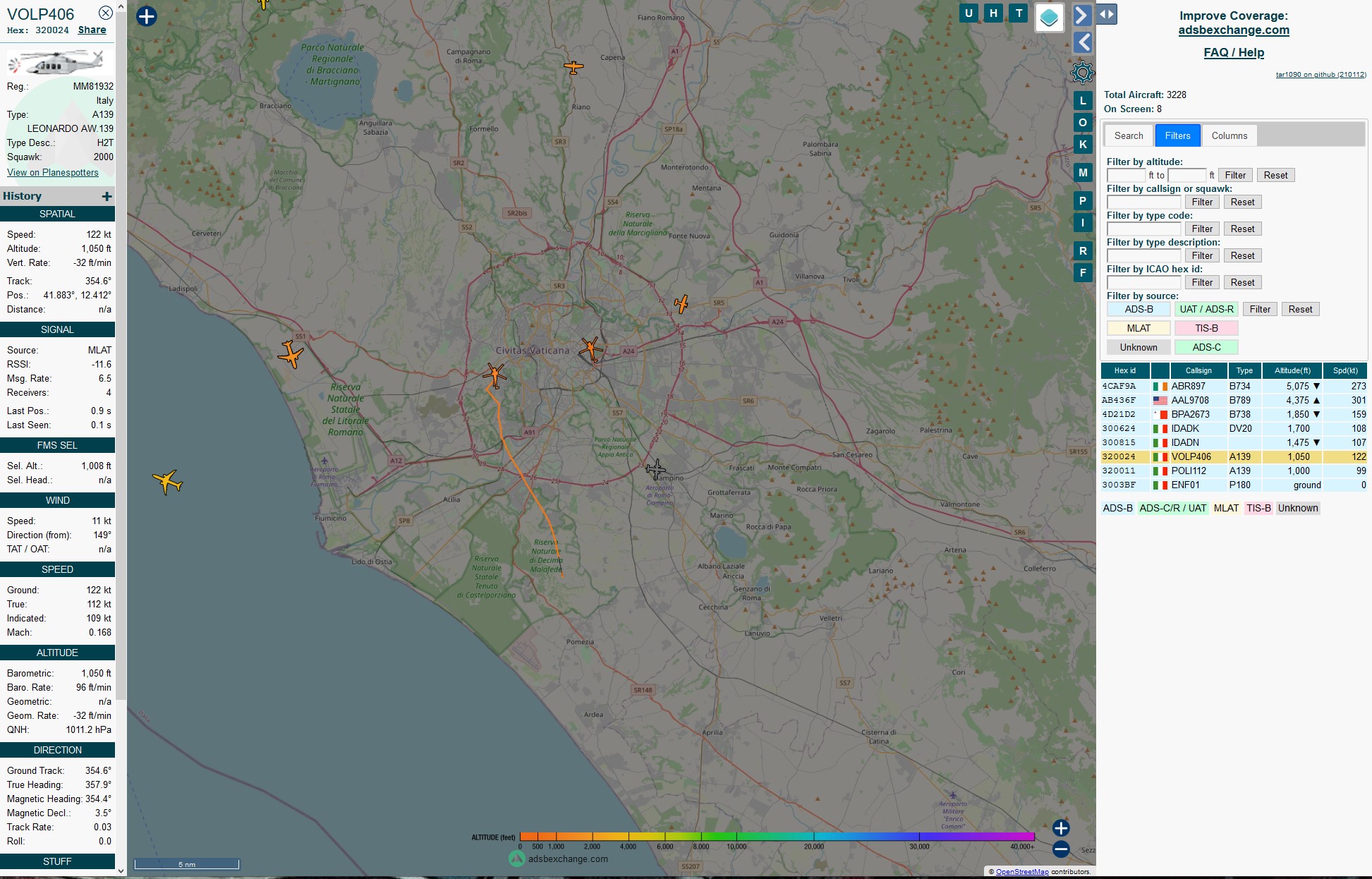Viewport: 1372px width, 879px height.
Task: Select UAT / ADS-R source option
Action: (1206, 309)
